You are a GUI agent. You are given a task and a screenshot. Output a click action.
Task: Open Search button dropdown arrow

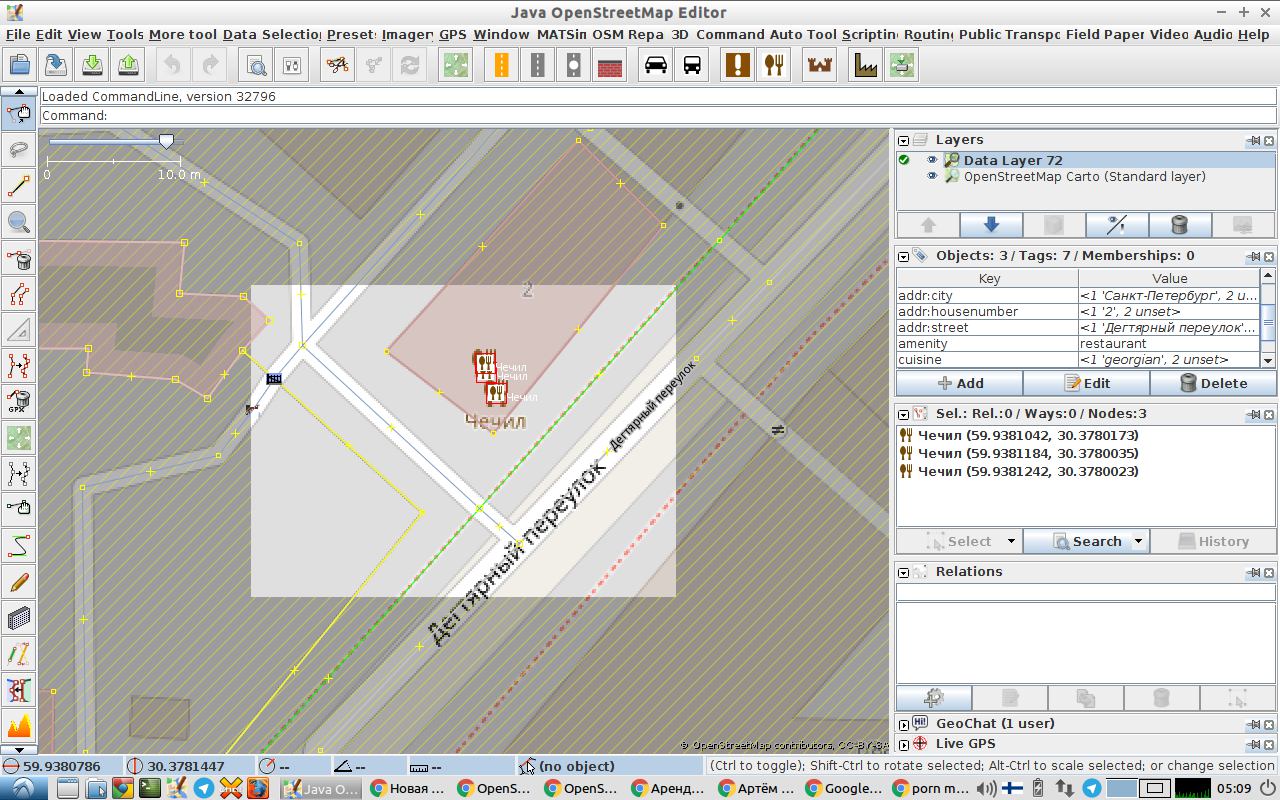(x=1138, y=541)
